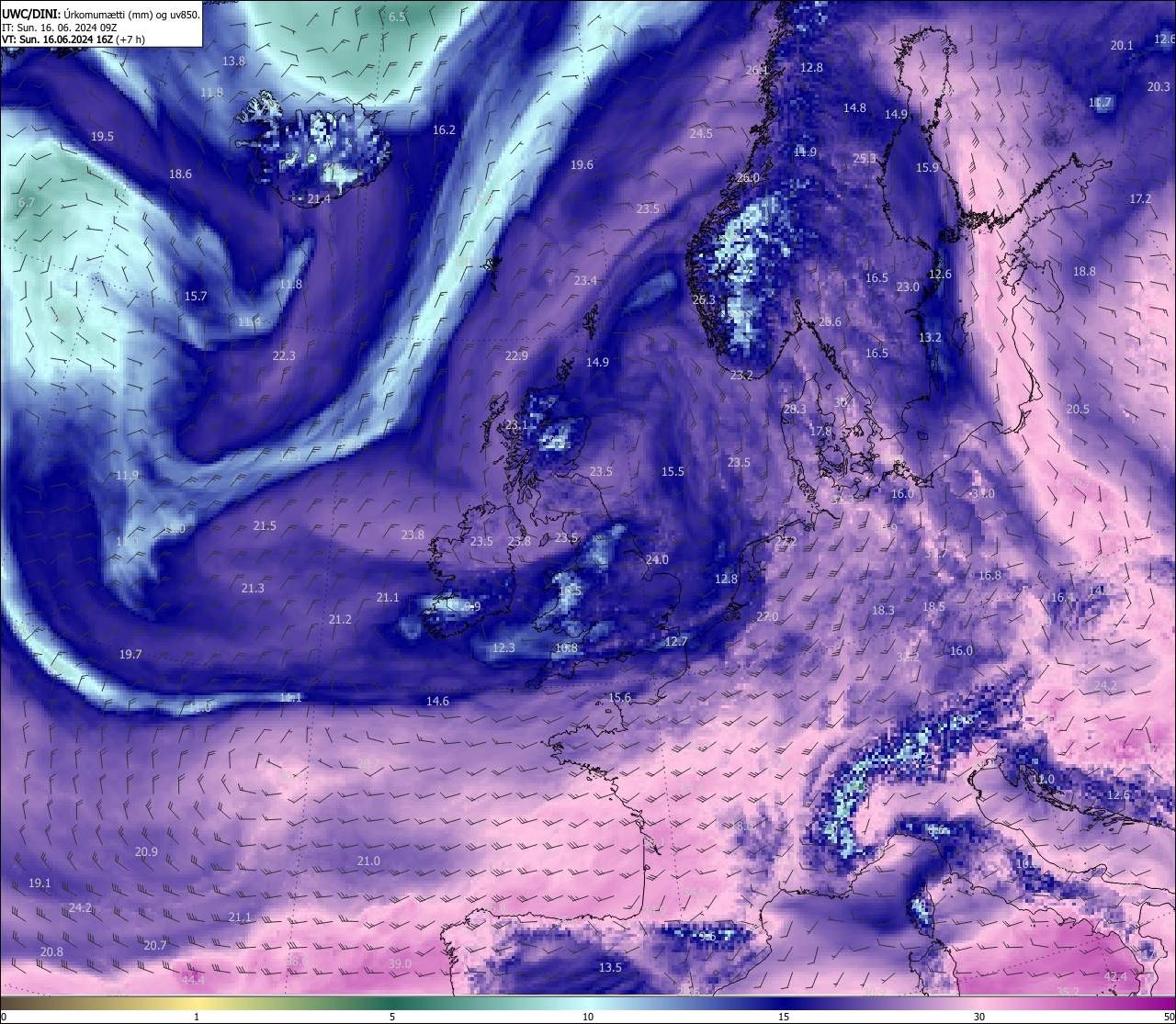Click the 14.8 value label
Image resolution: width=1176 pixels, height=1024 pixels.
click(x=854, y=108)
